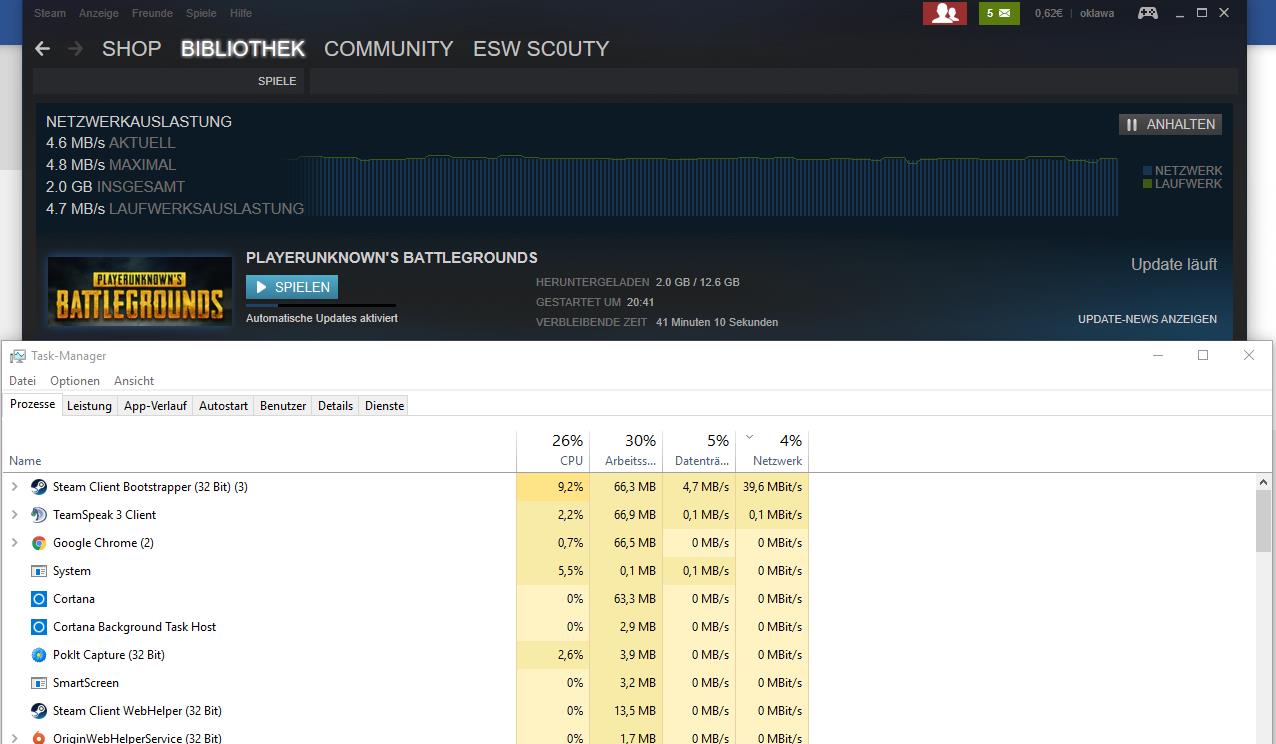Switch to the Leistung tab
1276x744 pixels.
pyautogui.click(x=89, y=405)
